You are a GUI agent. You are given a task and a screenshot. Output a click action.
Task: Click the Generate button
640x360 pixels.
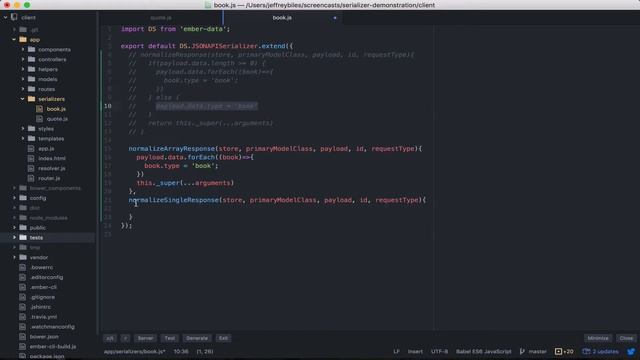[x=197, y=338]
